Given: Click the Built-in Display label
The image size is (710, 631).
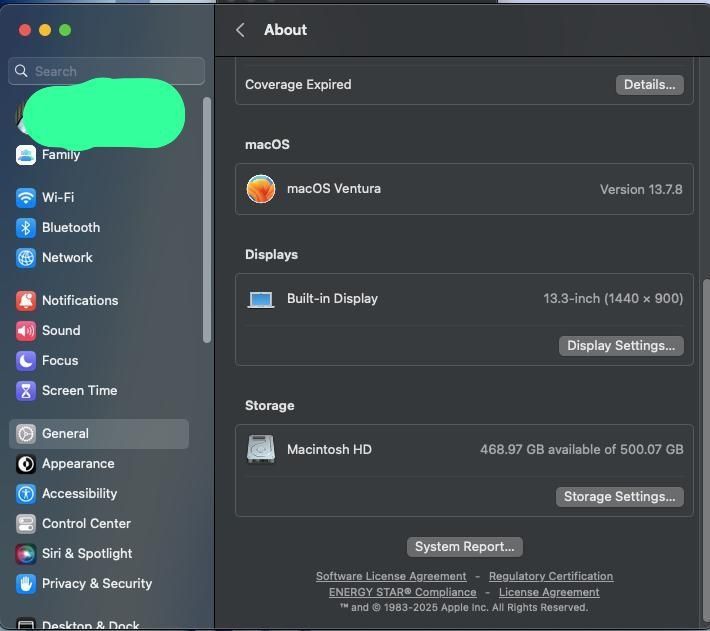Looking at the screenshot, I should pyautogui.click(x=332, y=298).
